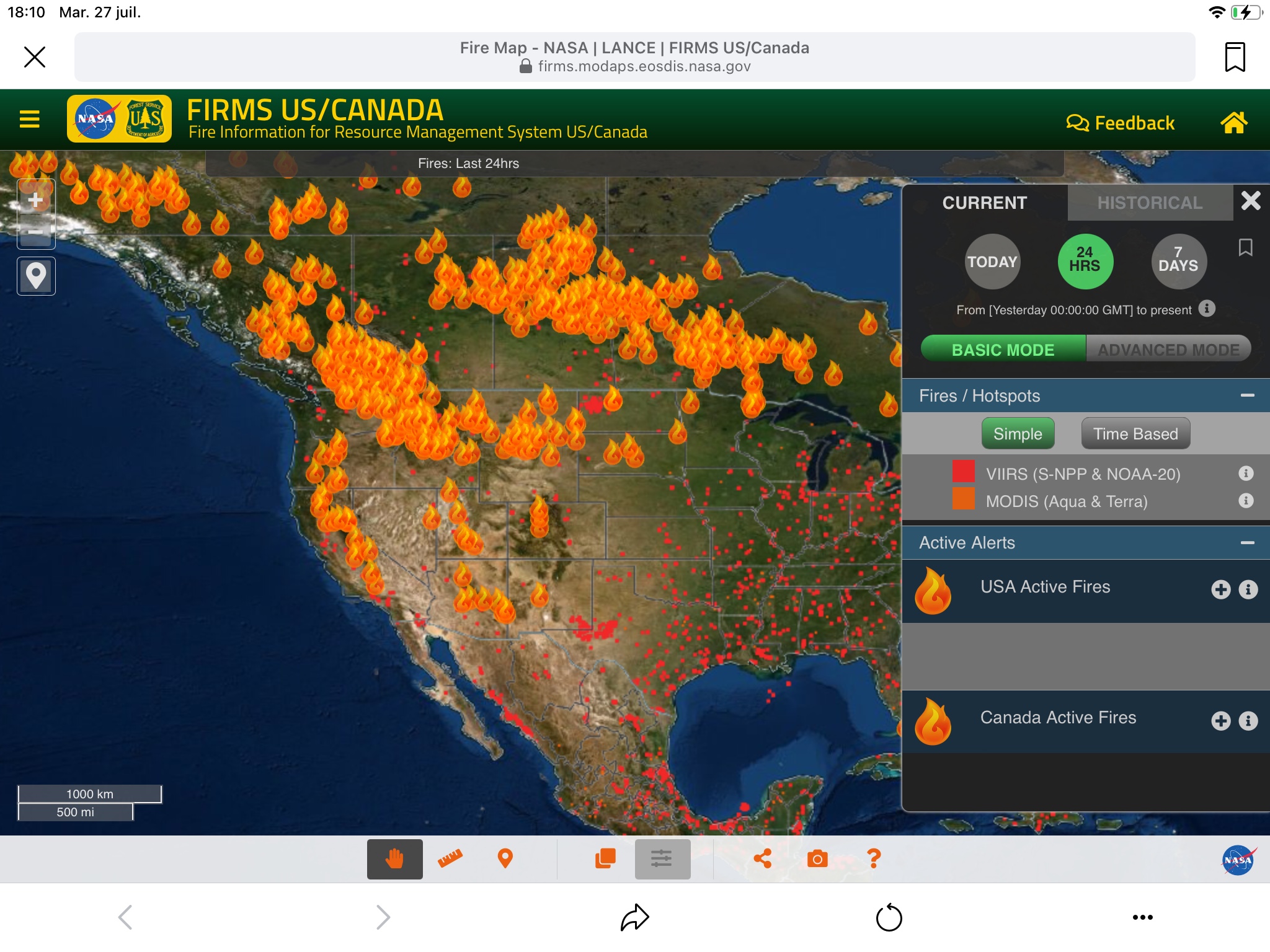Open help question mark icon

coord(874,859)
